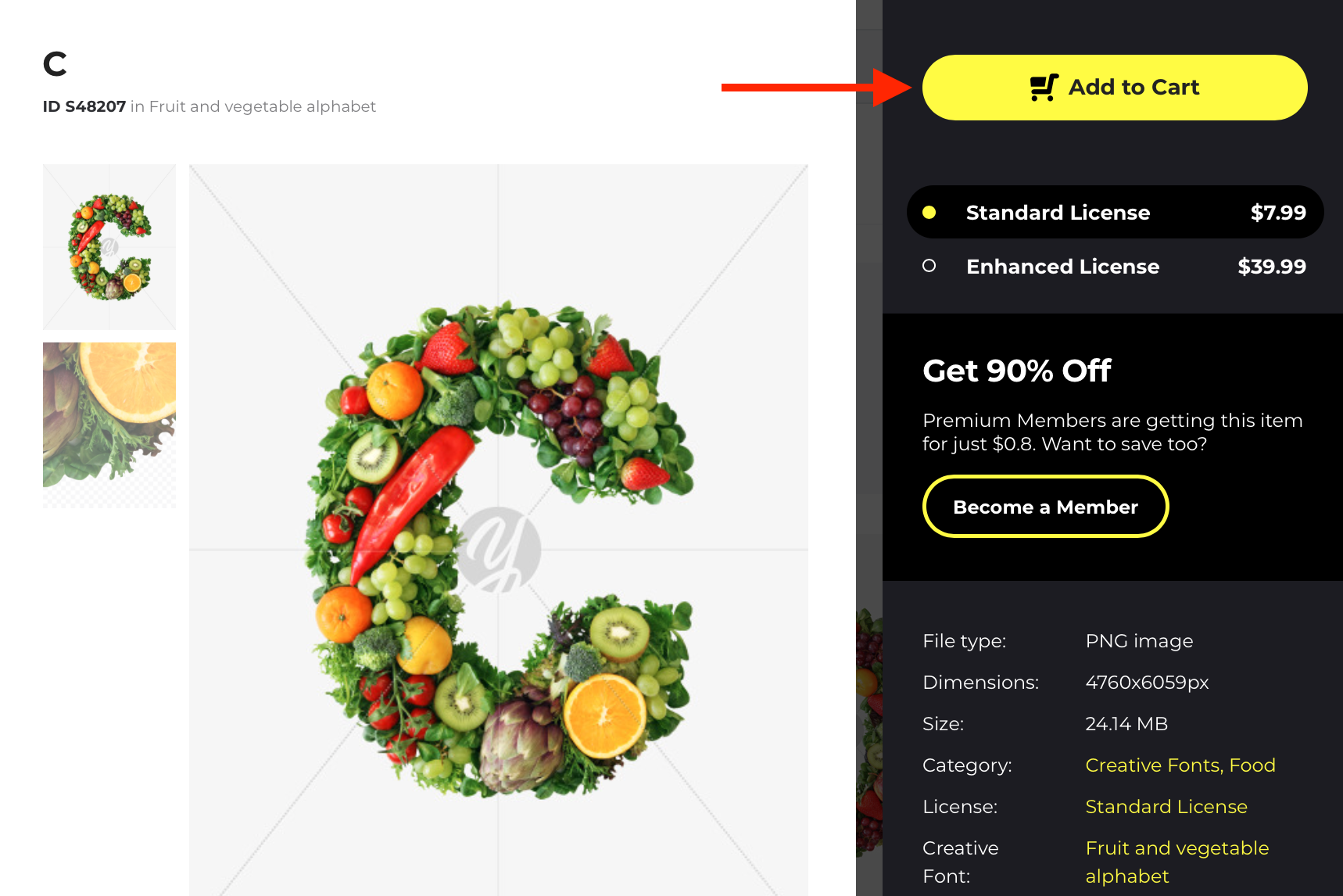Click the Add to Cart button
The image size is (1343, 896).
click(1115, 88)
